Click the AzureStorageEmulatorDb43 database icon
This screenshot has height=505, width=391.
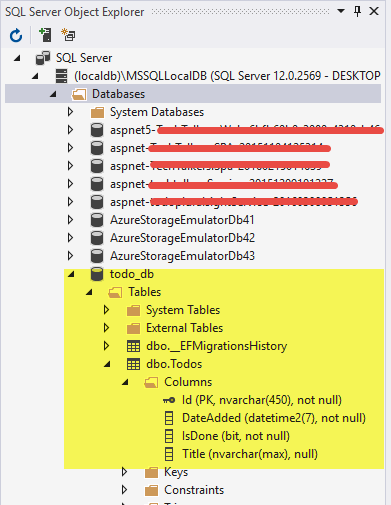(97, 256)
